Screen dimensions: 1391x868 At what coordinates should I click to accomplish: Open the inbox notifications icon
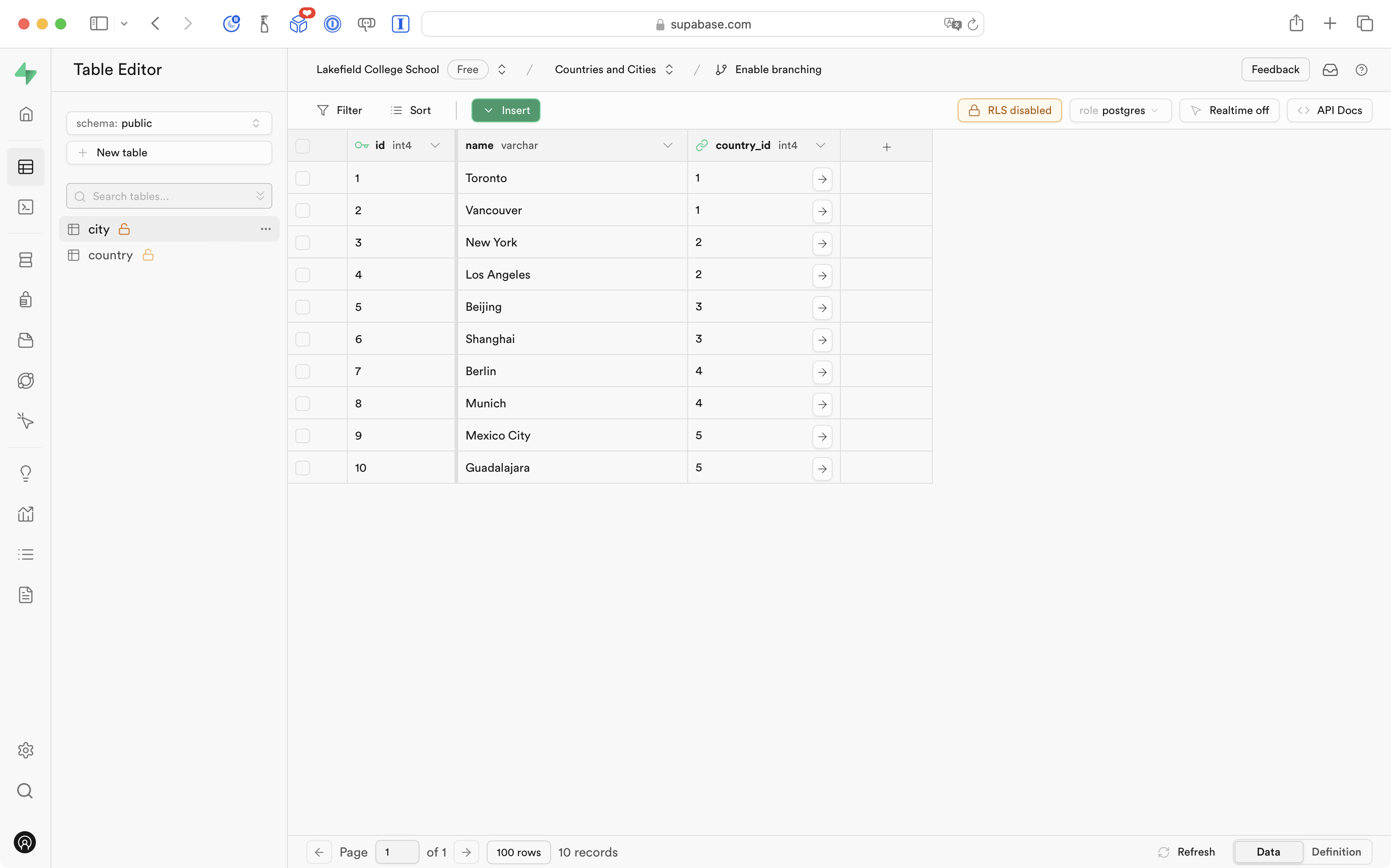[1329, 70]
